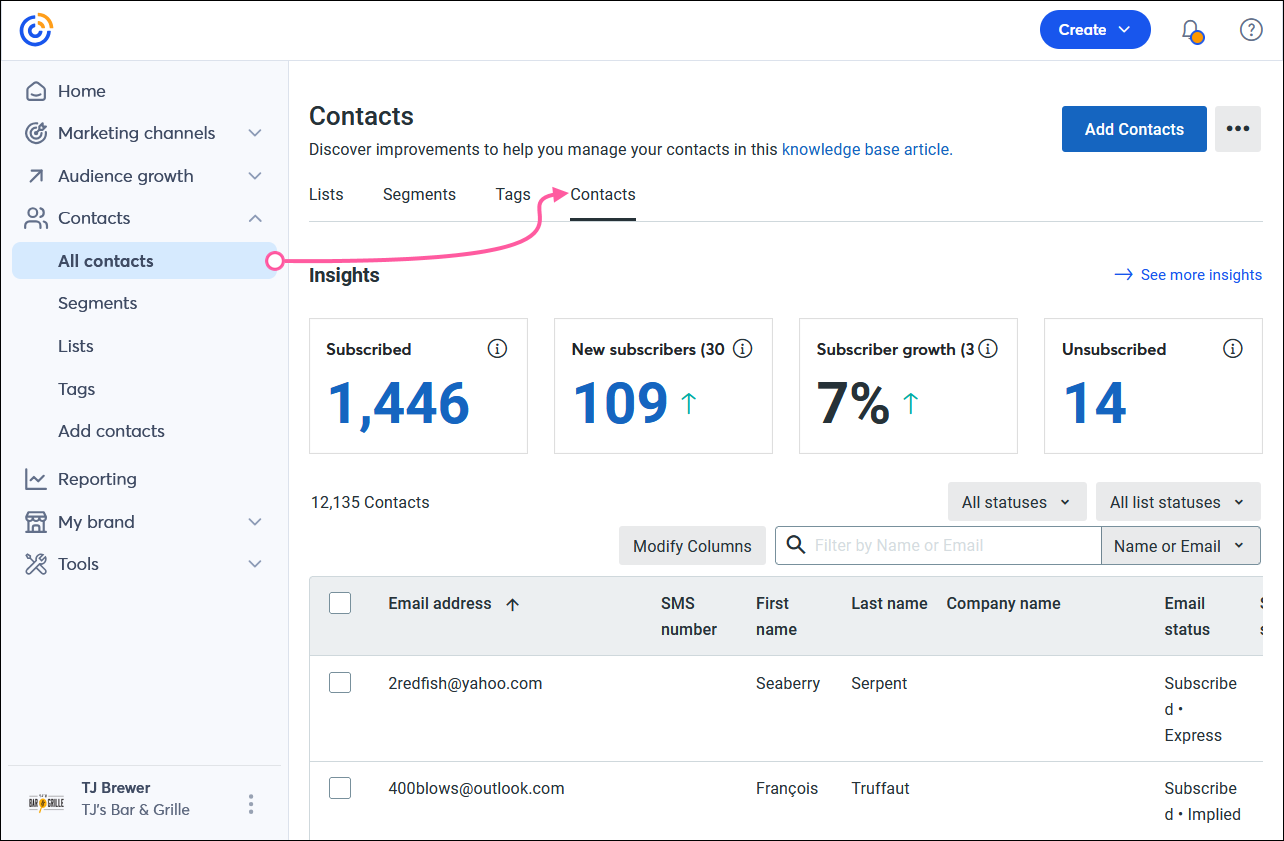Switch to the Lists tab

[326, 195]
